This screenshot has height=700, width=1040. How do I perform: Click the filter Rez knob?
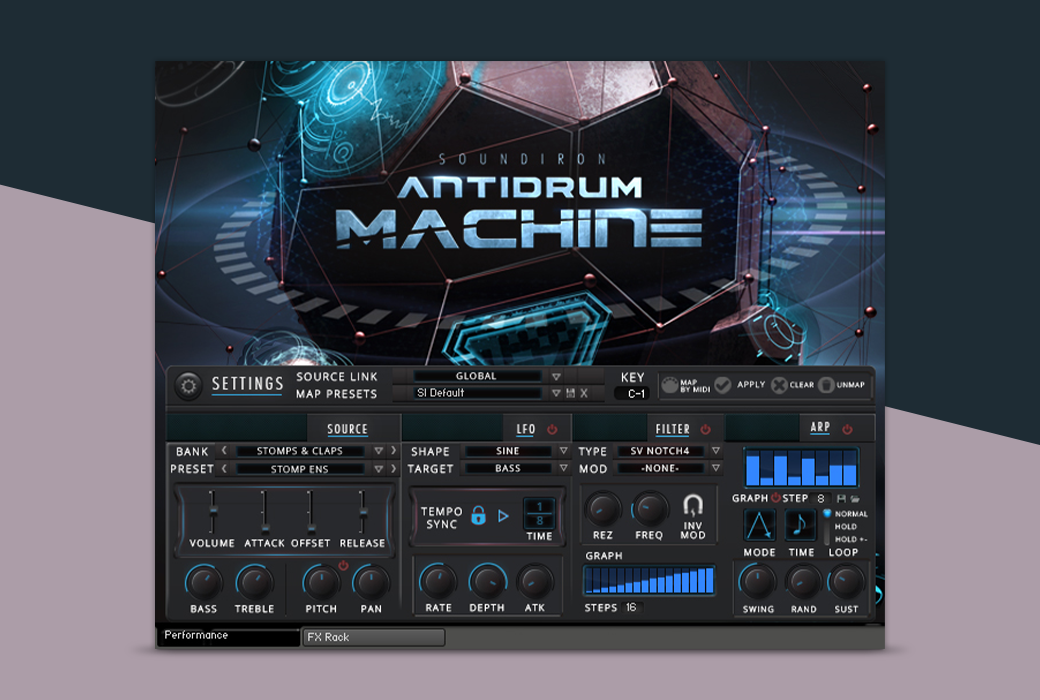click(x=602, y=510)
